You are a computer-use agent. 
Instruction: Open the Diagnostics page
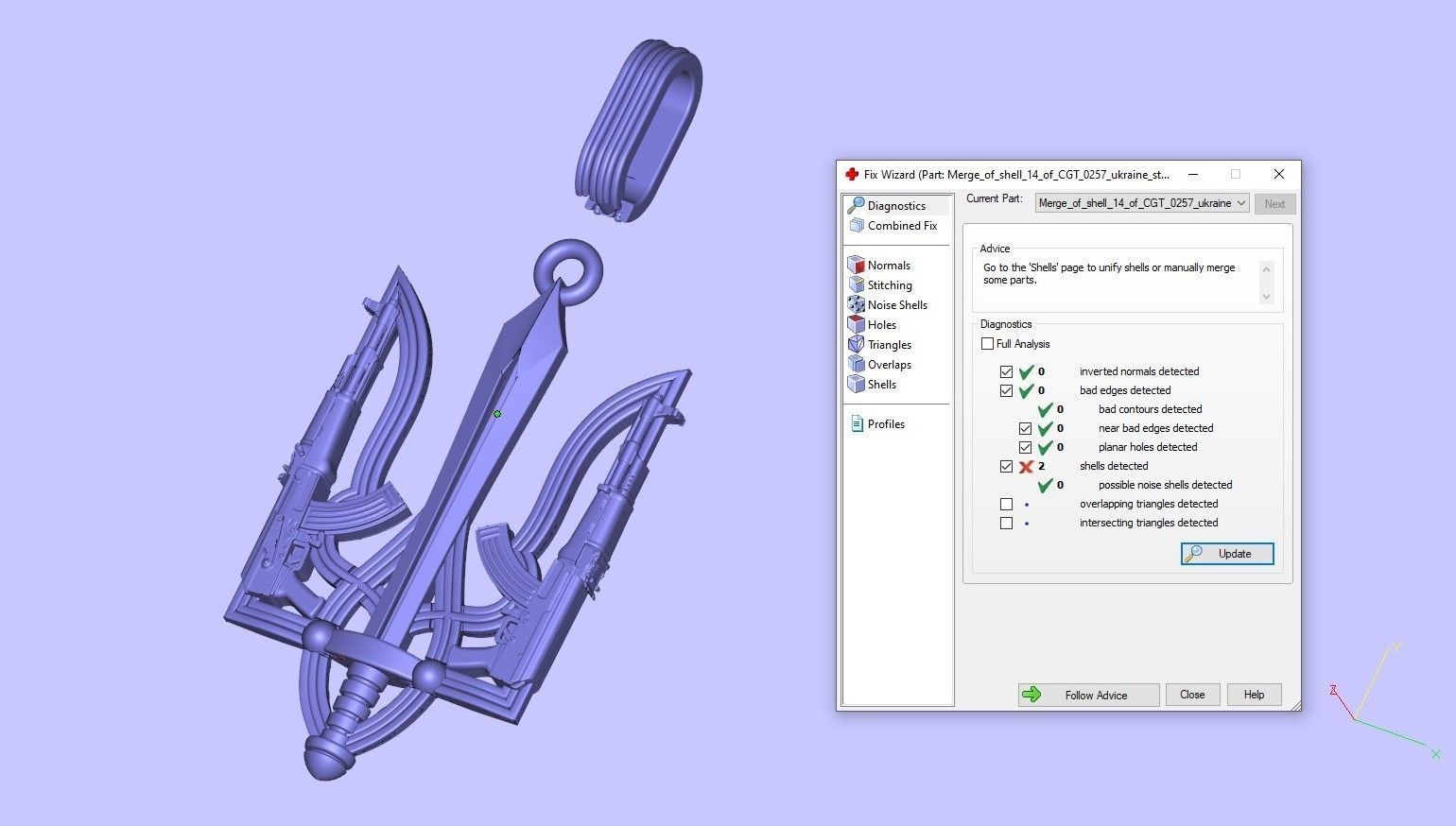[x=896, y=205]
